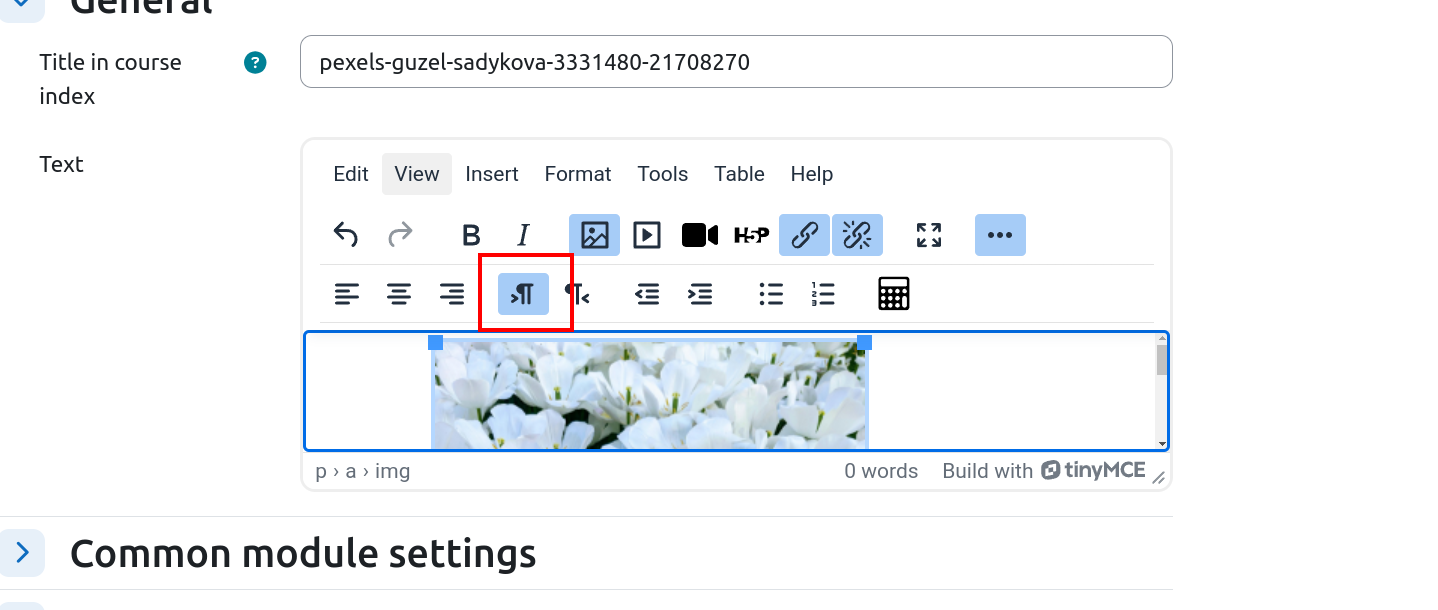Click the Redo arrow icon
This screenshot has height=610, width=1438.
(x=400, y=235)
